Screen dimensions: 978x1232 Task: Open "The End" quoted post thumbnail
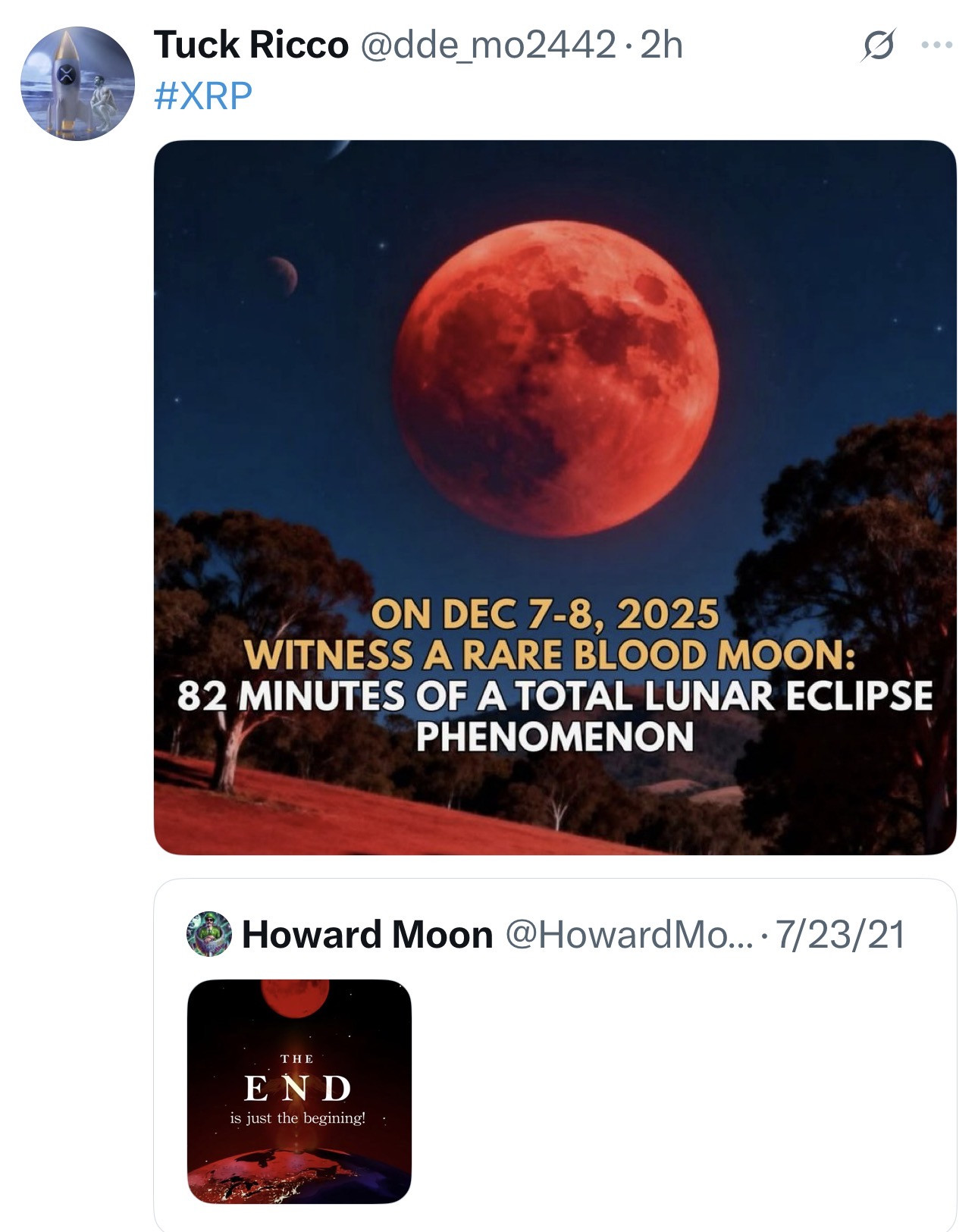tap(299, 1091)
